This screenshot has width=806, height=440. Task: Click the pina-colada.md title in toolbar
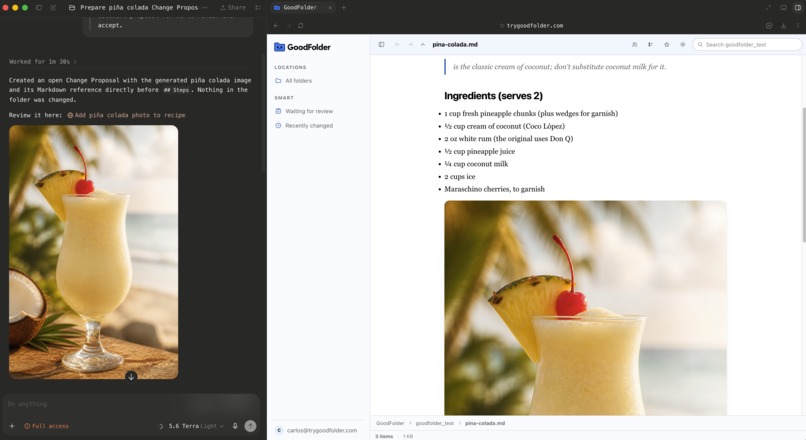click(x=455, y=45)
